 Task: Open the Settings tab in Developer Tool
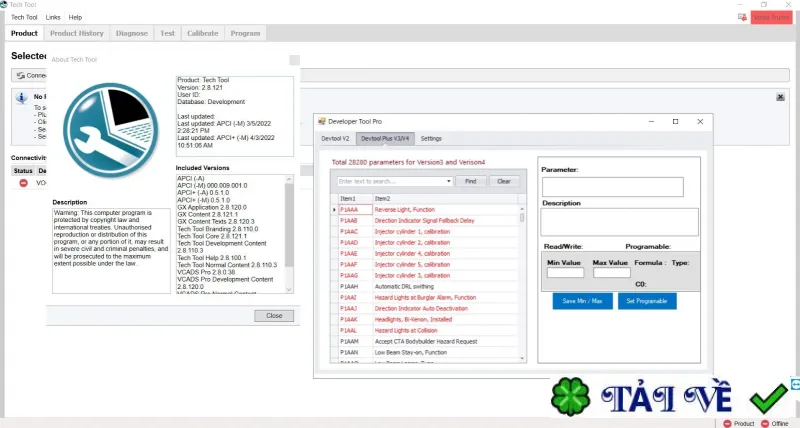coord(431,139)
